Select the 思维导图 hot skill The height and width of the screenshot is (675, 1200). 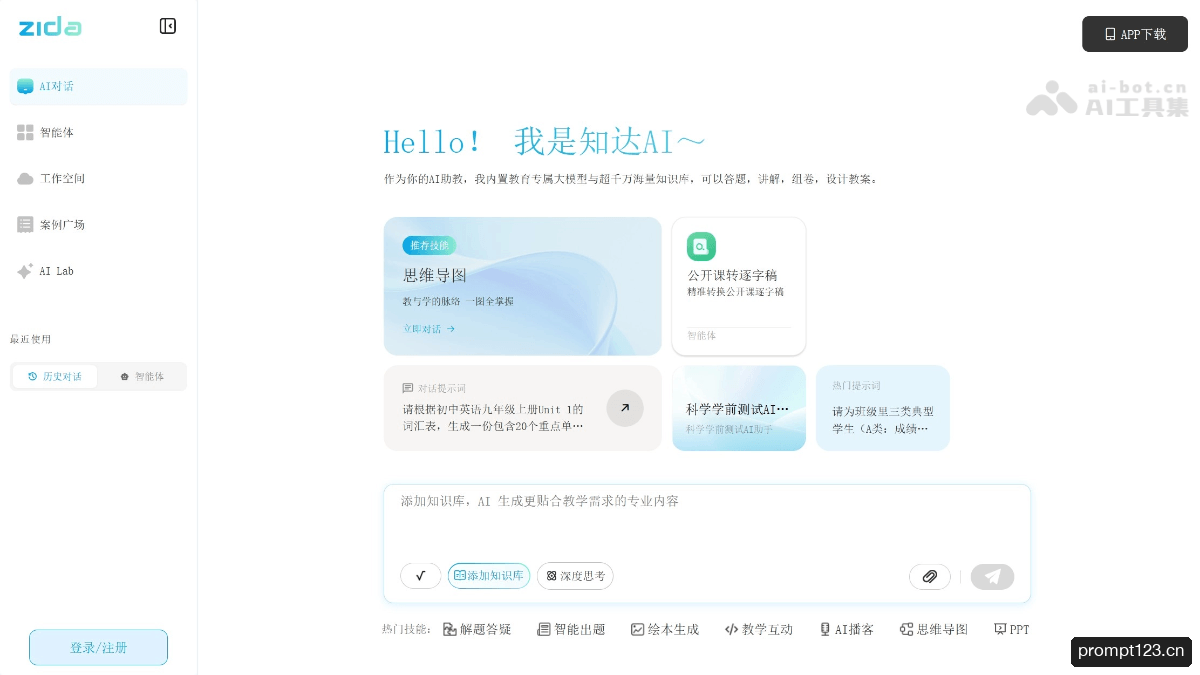(934, 629)
